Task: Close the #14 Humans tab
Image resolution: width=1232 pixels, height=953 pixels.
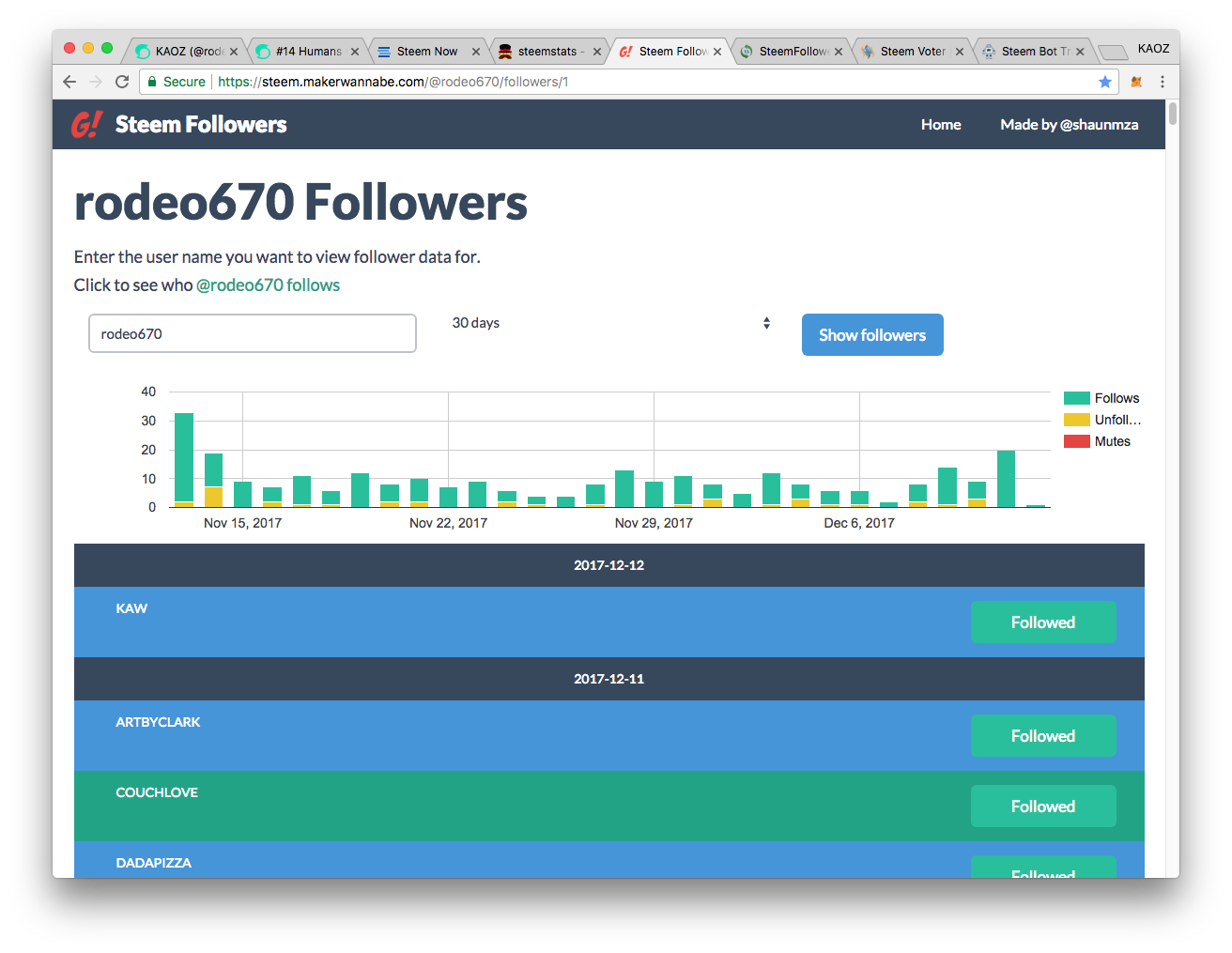Action: [355, 52]
